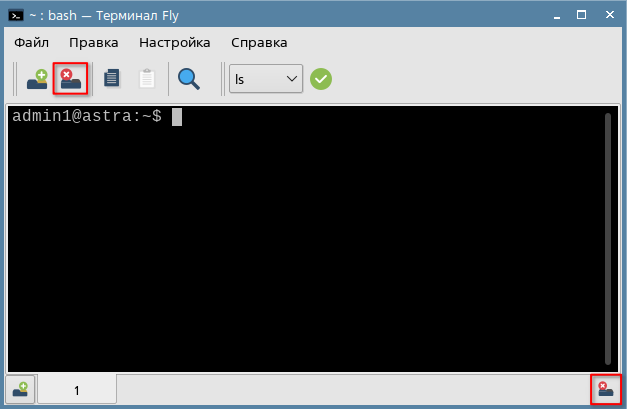This screenshot has height=409, width=627.
Task: Run selected command with green checkmark
Action: 321,79
